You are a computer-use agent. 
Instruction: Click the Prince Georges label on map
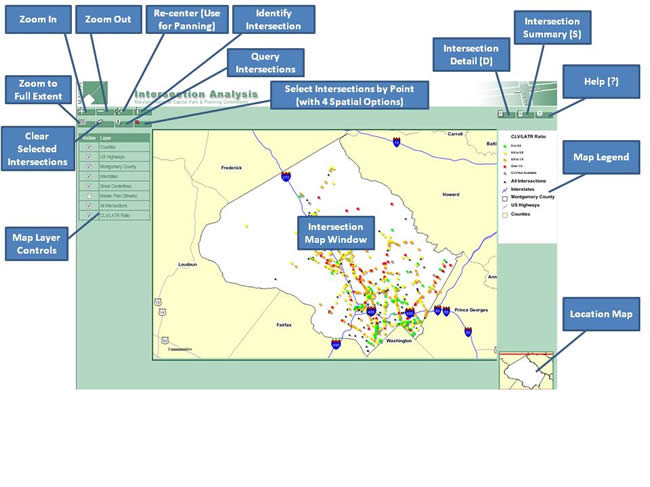[x=471, y=310]
